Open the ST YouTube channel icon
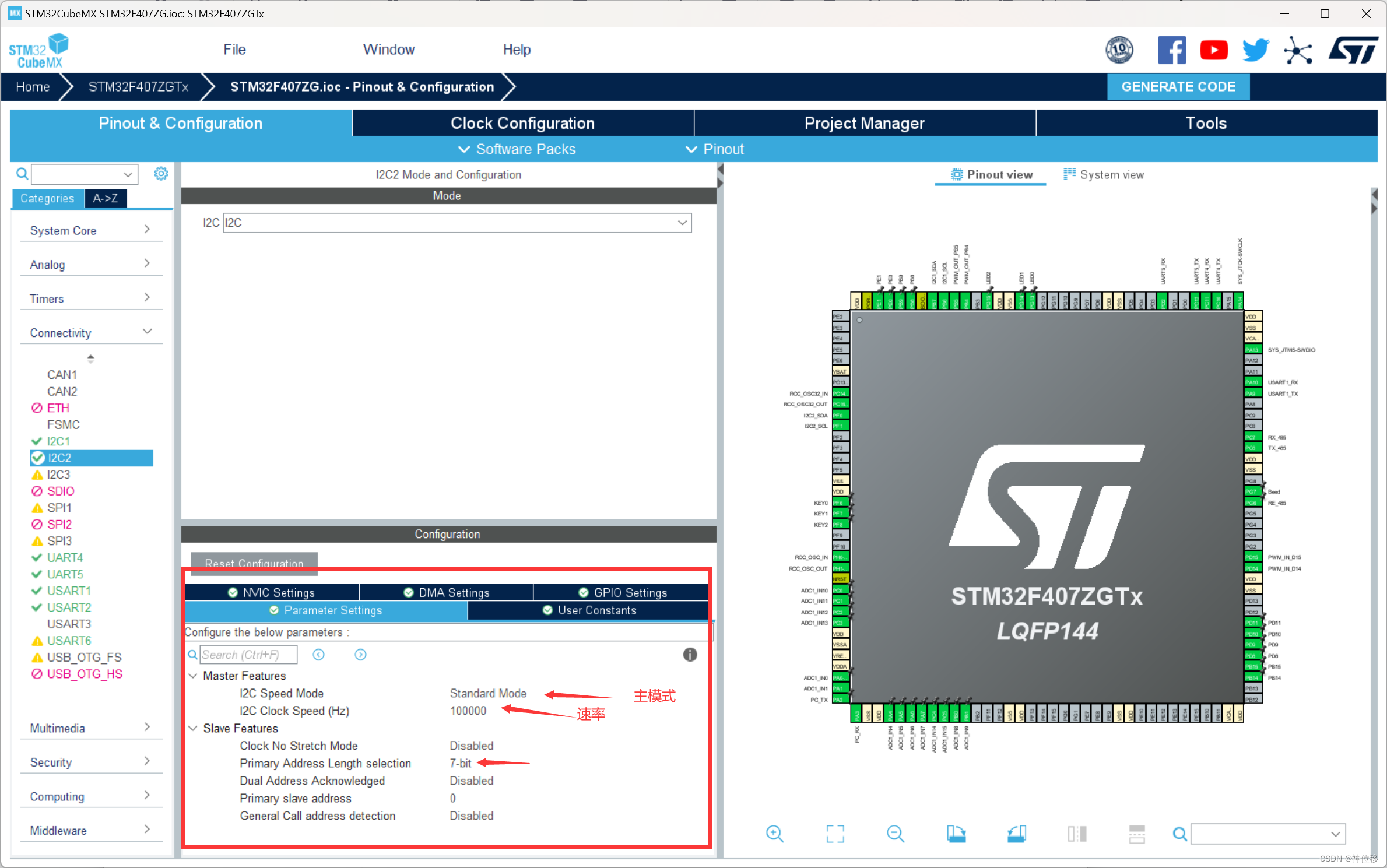The width and height of the screenshot is (1387, 868). pos(1213,50)
